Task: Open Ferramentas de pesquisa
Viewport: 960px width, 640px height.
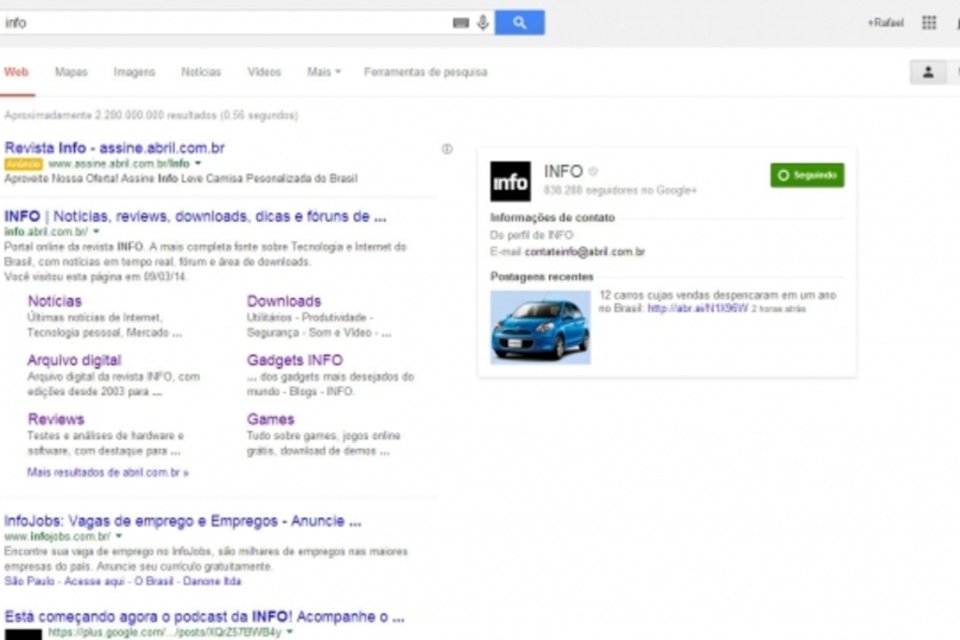Action: pyautogui.click(x=425, y=72)
